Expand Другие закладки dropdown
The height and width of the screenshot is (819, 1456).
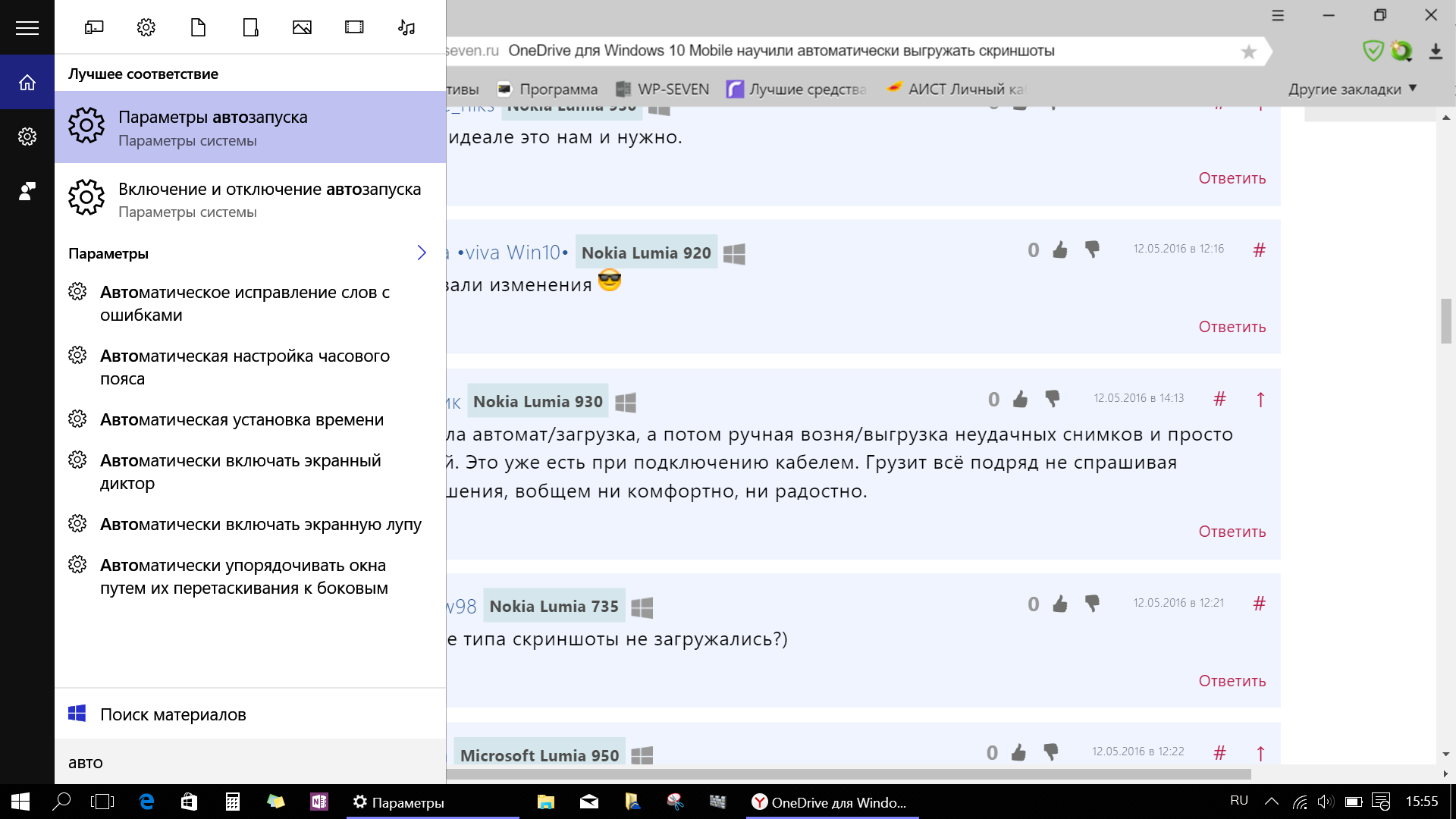point(1353,89)
